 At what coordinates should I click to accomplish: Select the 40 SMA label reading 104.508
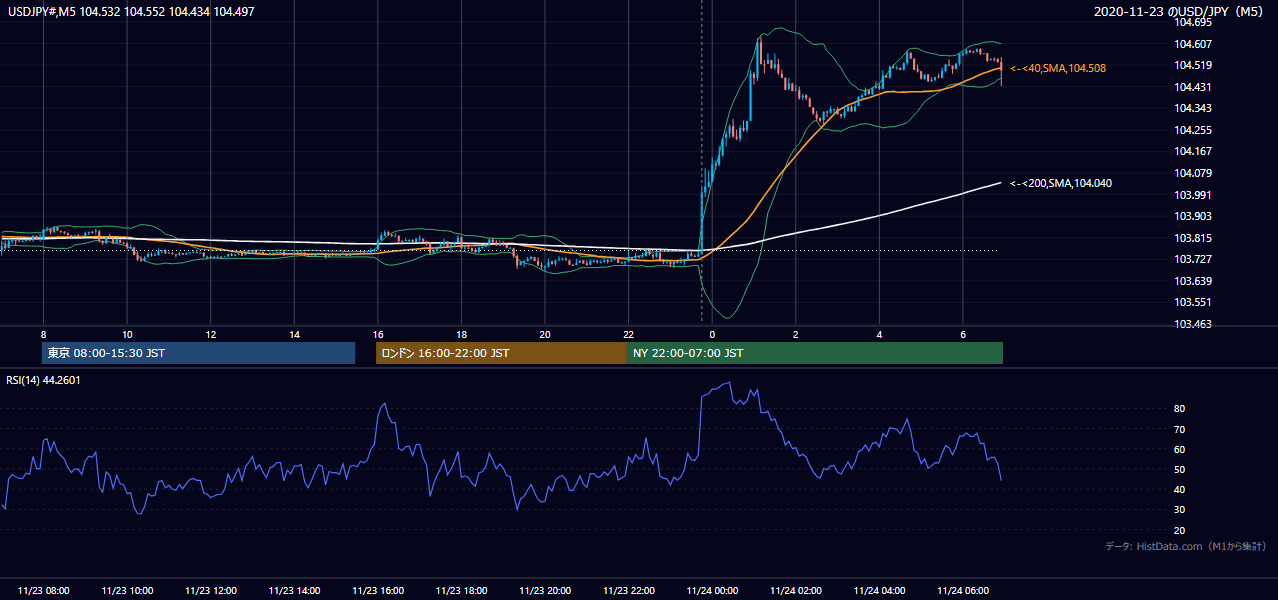tap(1058, 68)
